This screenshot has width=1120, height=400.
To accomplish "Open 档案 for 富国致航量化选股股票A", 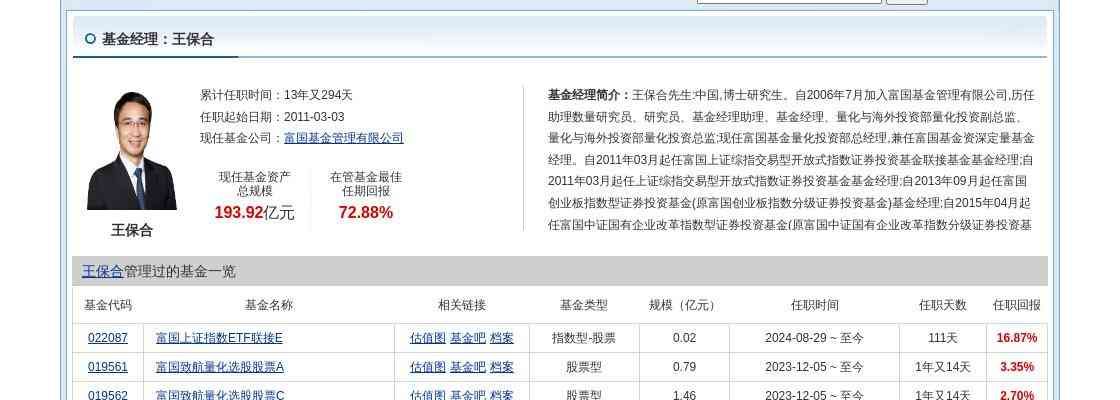I will click(x=501, y=367).
